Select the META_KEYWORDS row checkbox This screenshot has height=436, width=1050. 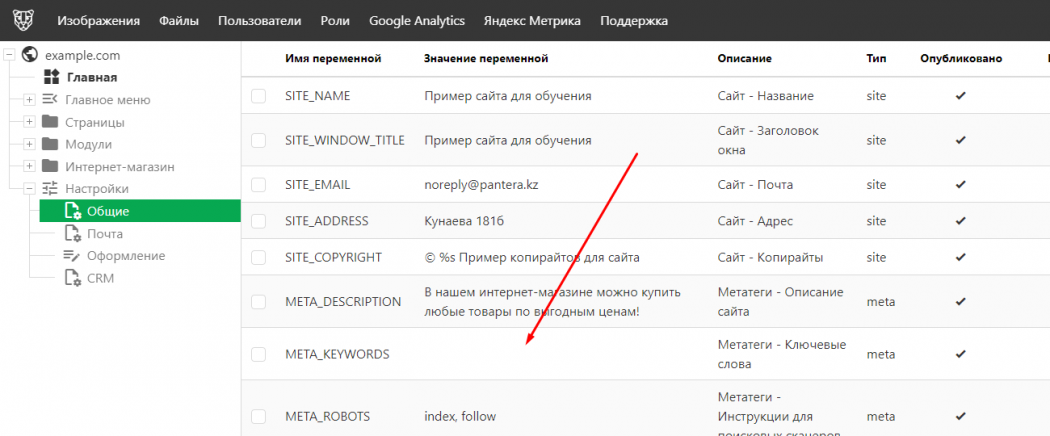click(259, 354)
